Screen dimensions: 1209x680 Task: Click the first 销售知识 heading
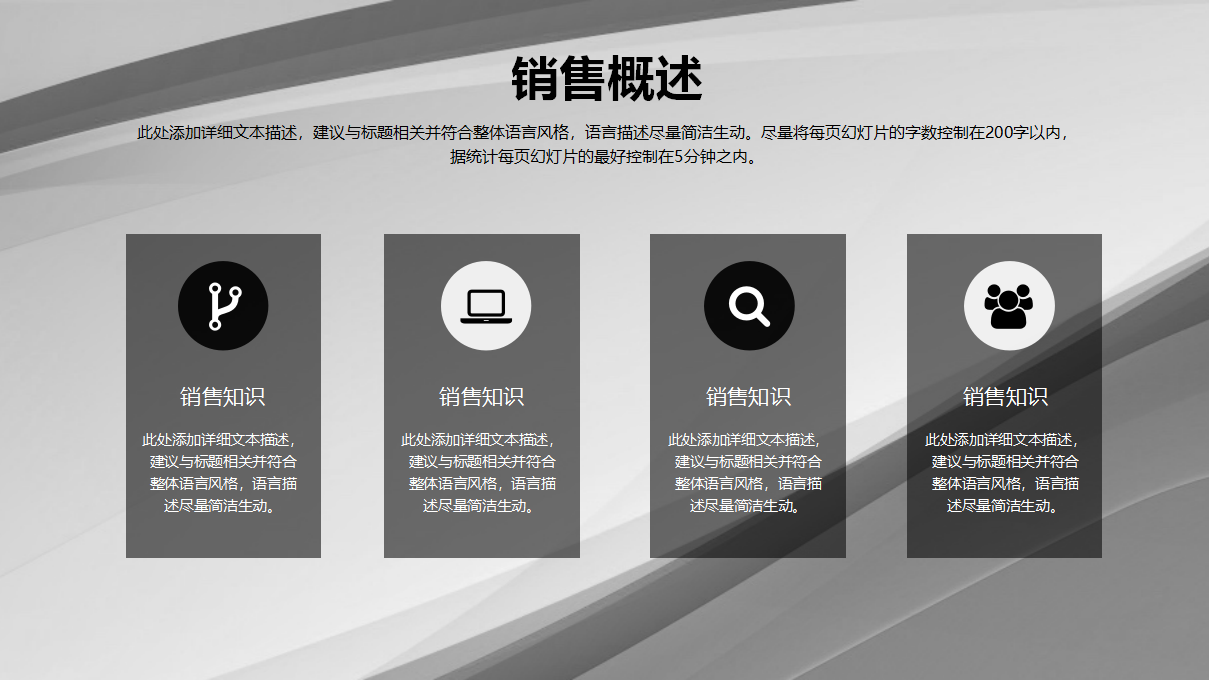coord(222,394)
